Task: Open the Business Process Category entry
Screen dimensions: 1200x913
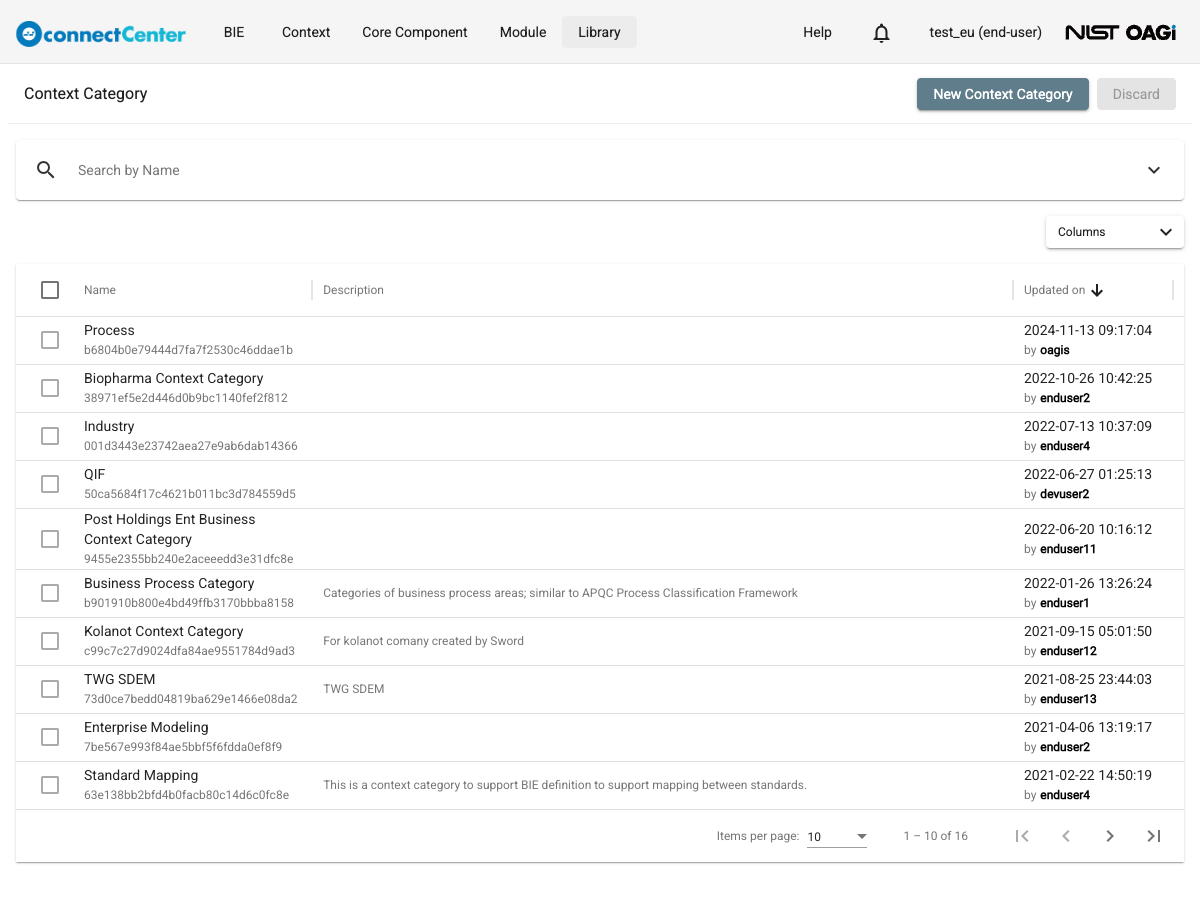Action: 169,583
